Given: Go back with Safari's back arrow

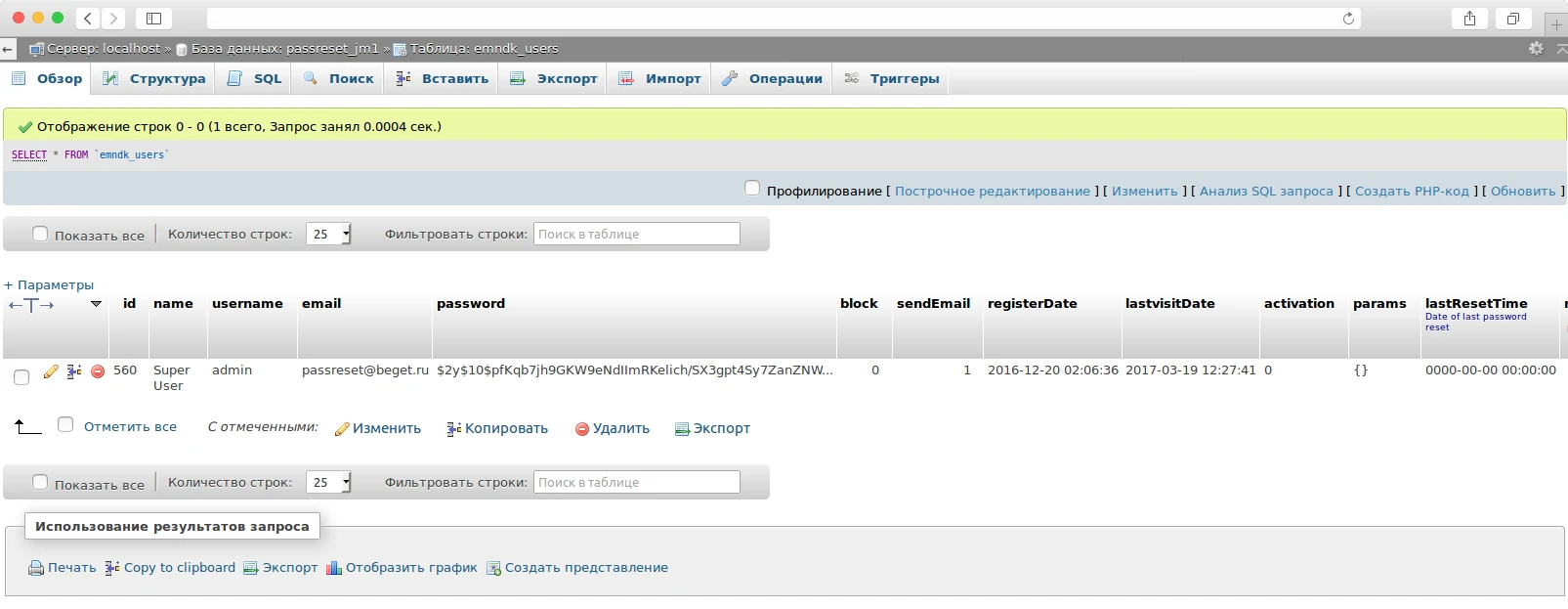Looking at the screenshot, I should (x=88, y=18).
